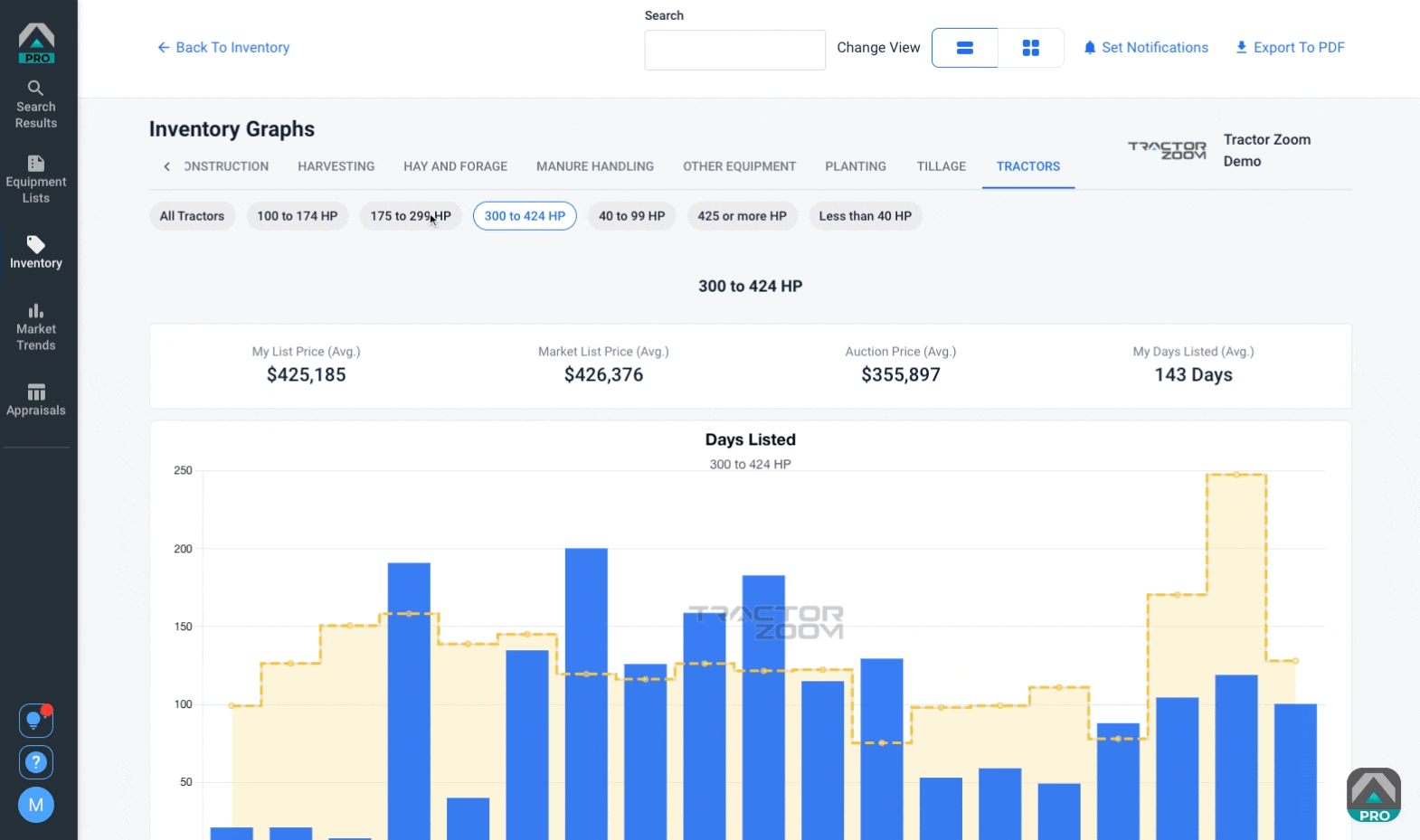Open the Tillage tab

(x=942, y=166)
